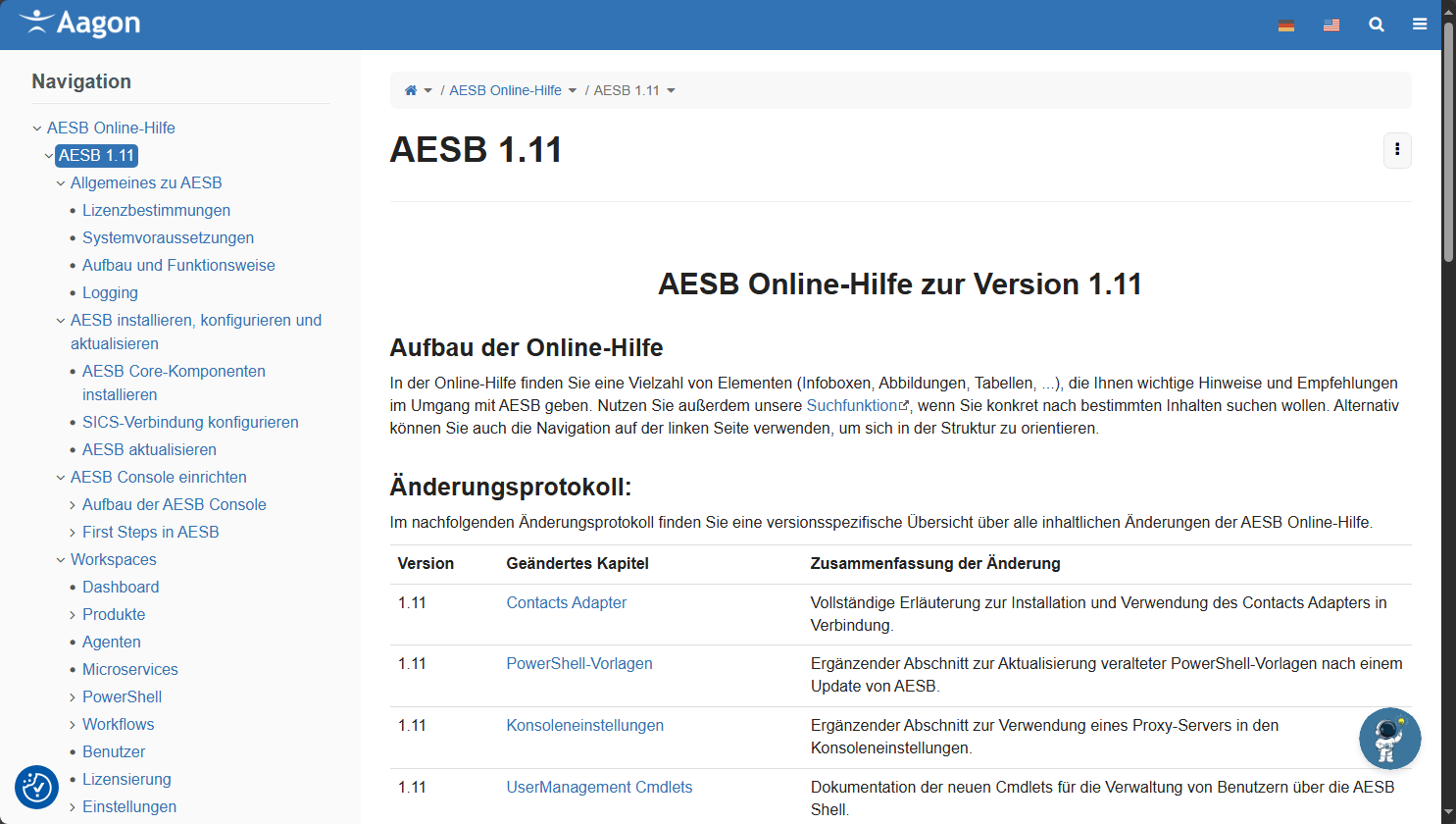Click the home icon in breadcrumb

point(411,90)
